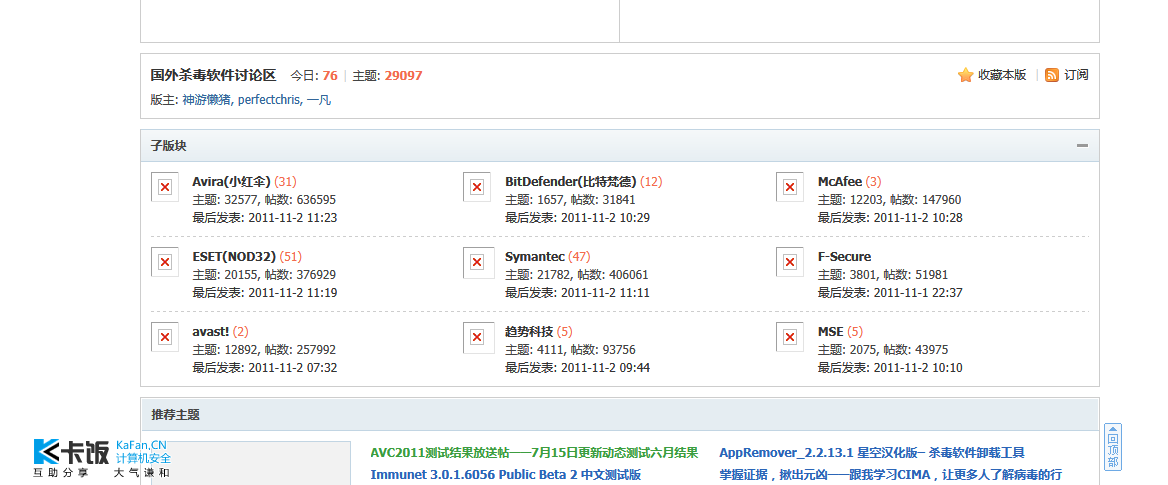This screenshot has height=485, width=1168.
Task: Click avast!'s stats 主题: 12892, 帖数: 257992
Action: (264, 350)
